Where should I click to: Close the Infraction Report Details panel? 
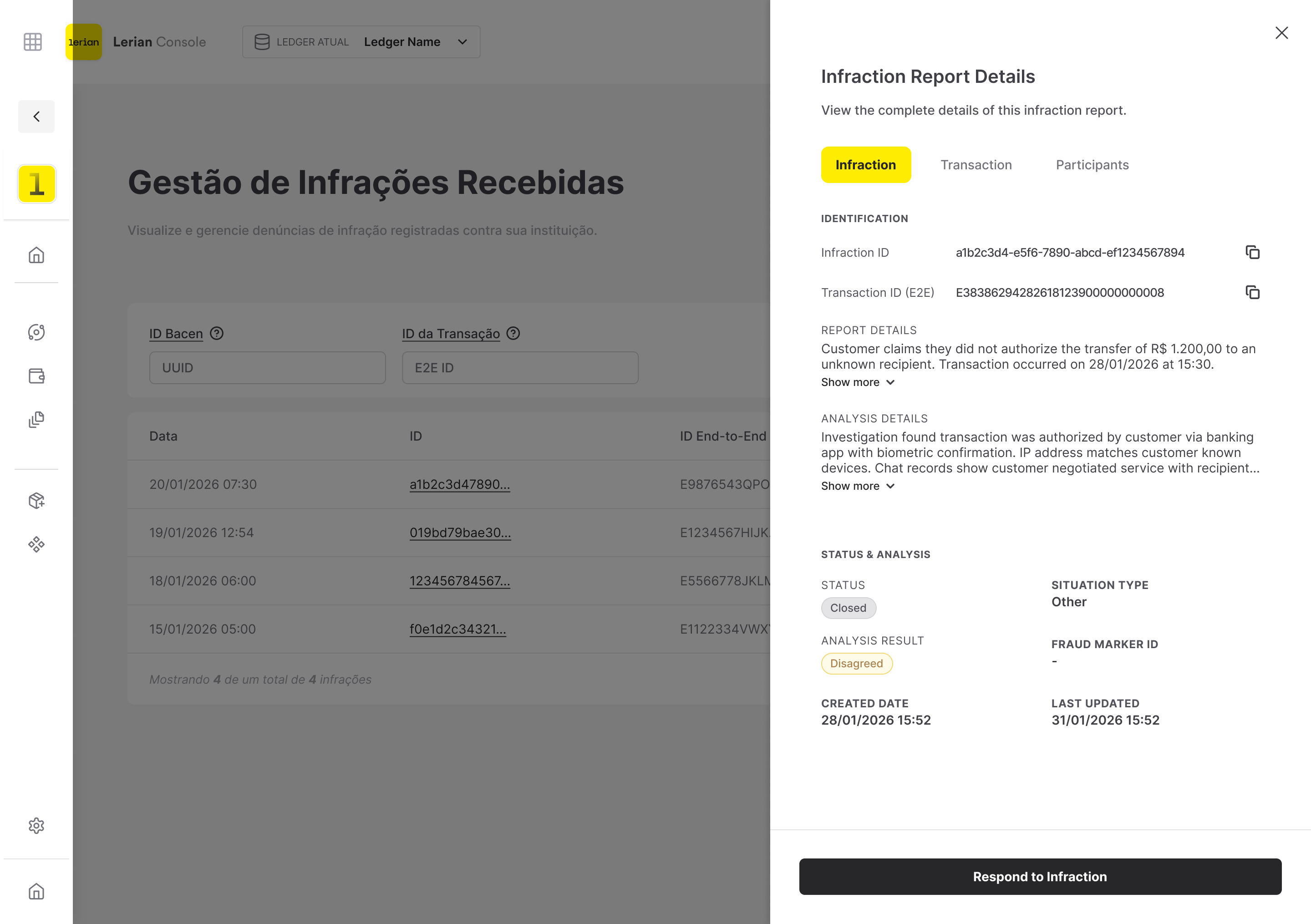[x=1282, y=33]
